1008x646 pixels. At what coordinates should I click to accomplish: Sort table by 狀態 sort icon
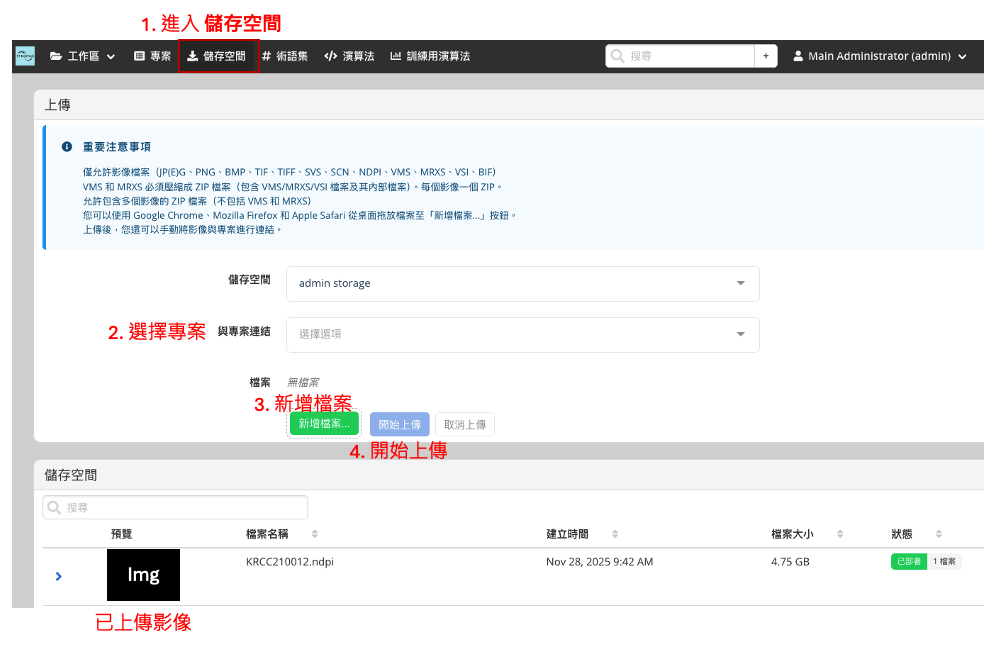[x=939, y=534]
